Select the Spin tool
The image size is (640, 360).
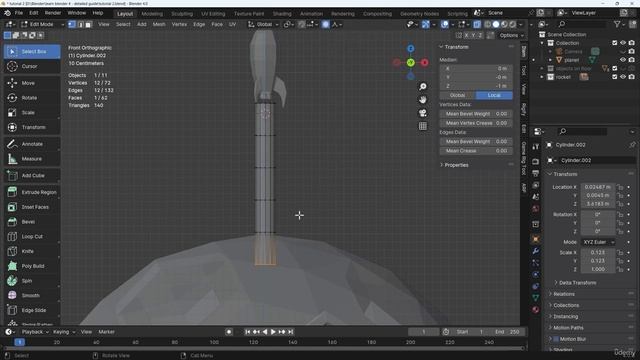[32, 280]
